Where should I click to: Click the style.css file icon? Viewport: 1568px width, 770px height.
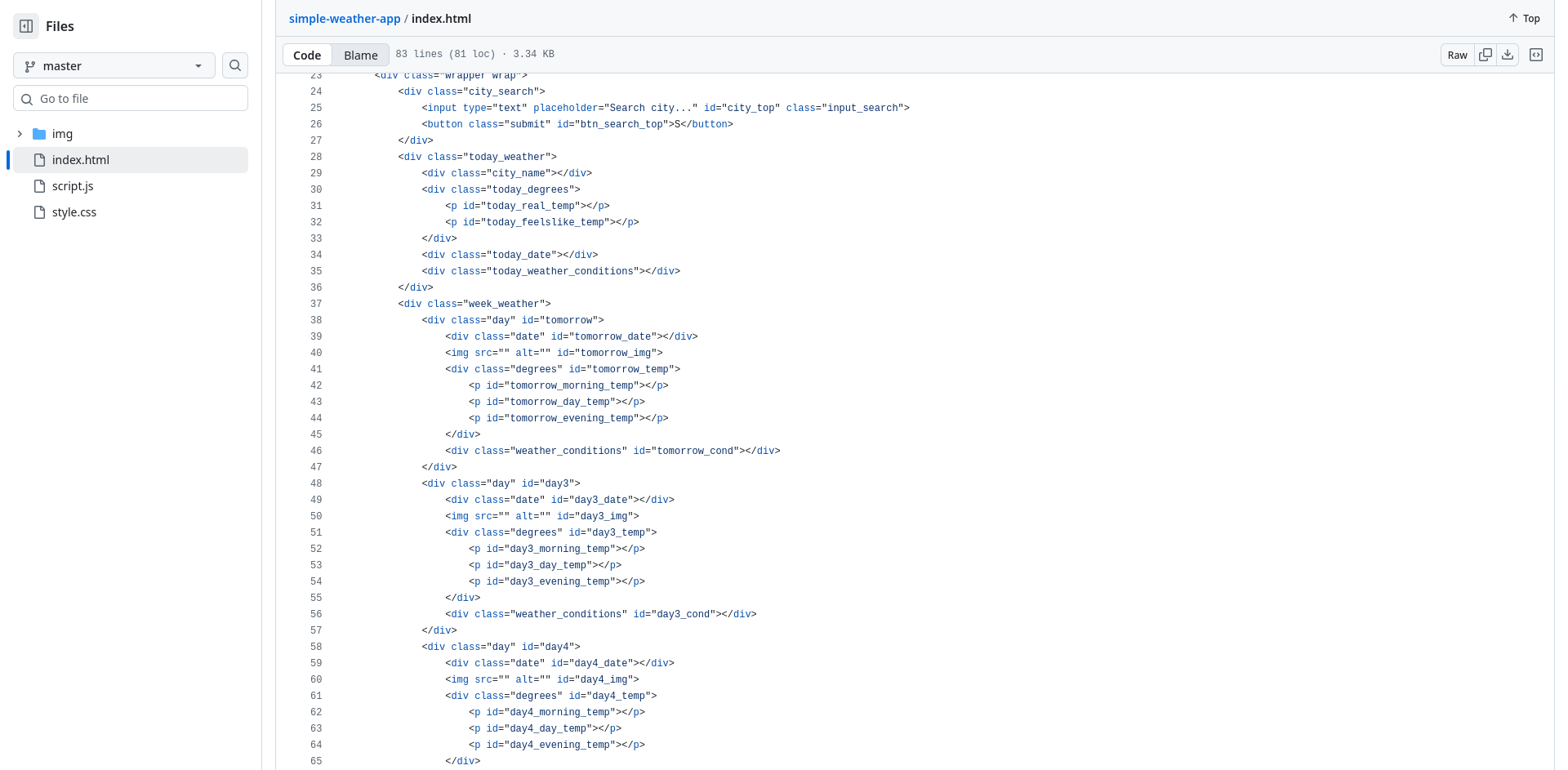coord(39,212)
